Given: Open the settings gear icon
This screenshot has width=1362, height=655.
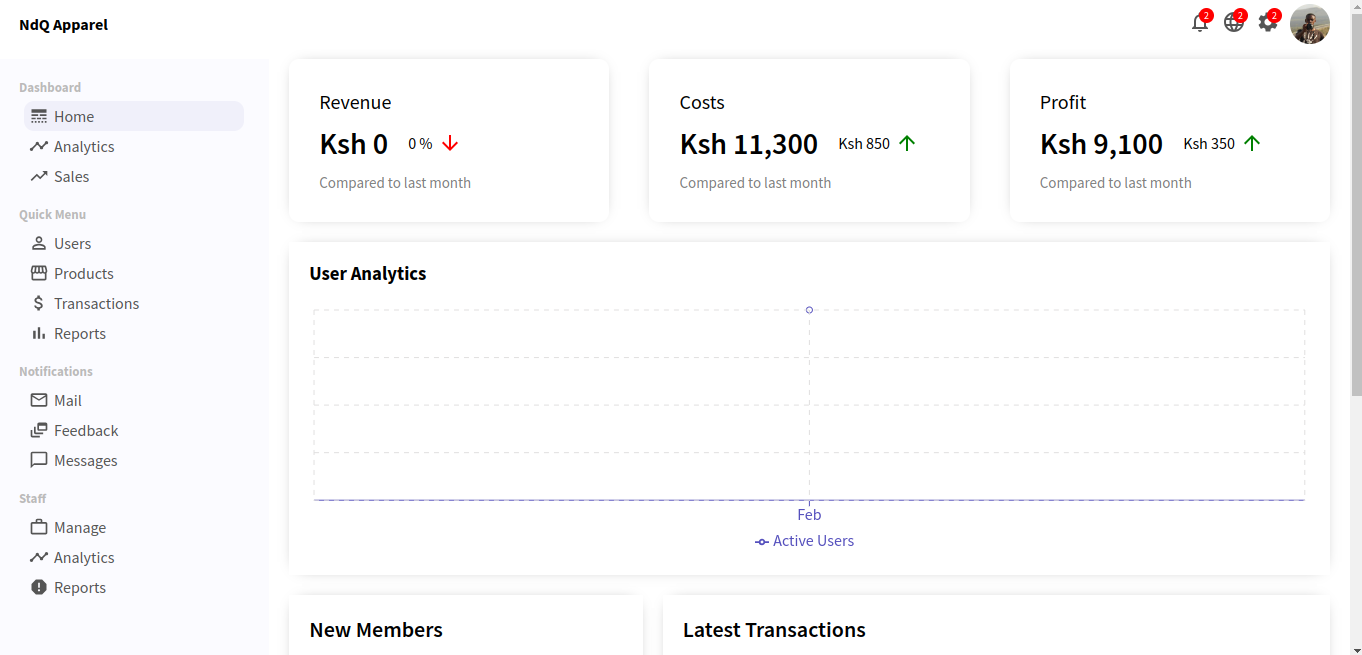Looking at the screenshot, I should point(1267,23).
